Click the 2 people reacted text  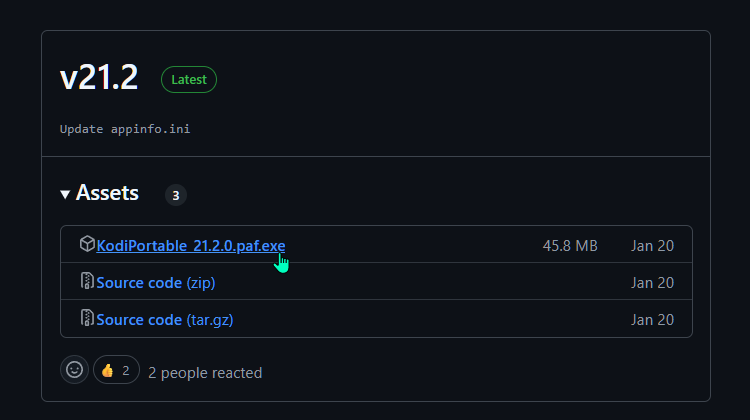205,373
